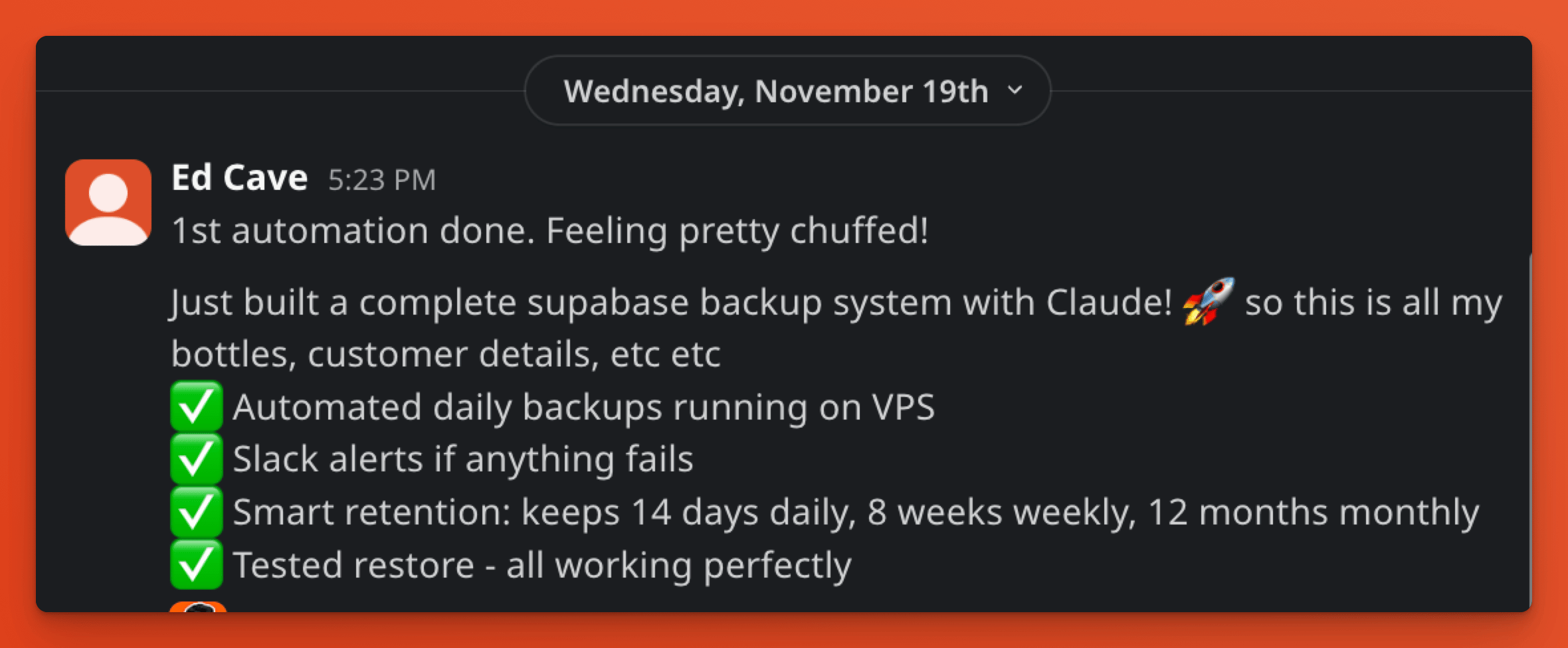Click the partially visible orange emoji at bottom
1568x648 pixels.
coord(198,607)
